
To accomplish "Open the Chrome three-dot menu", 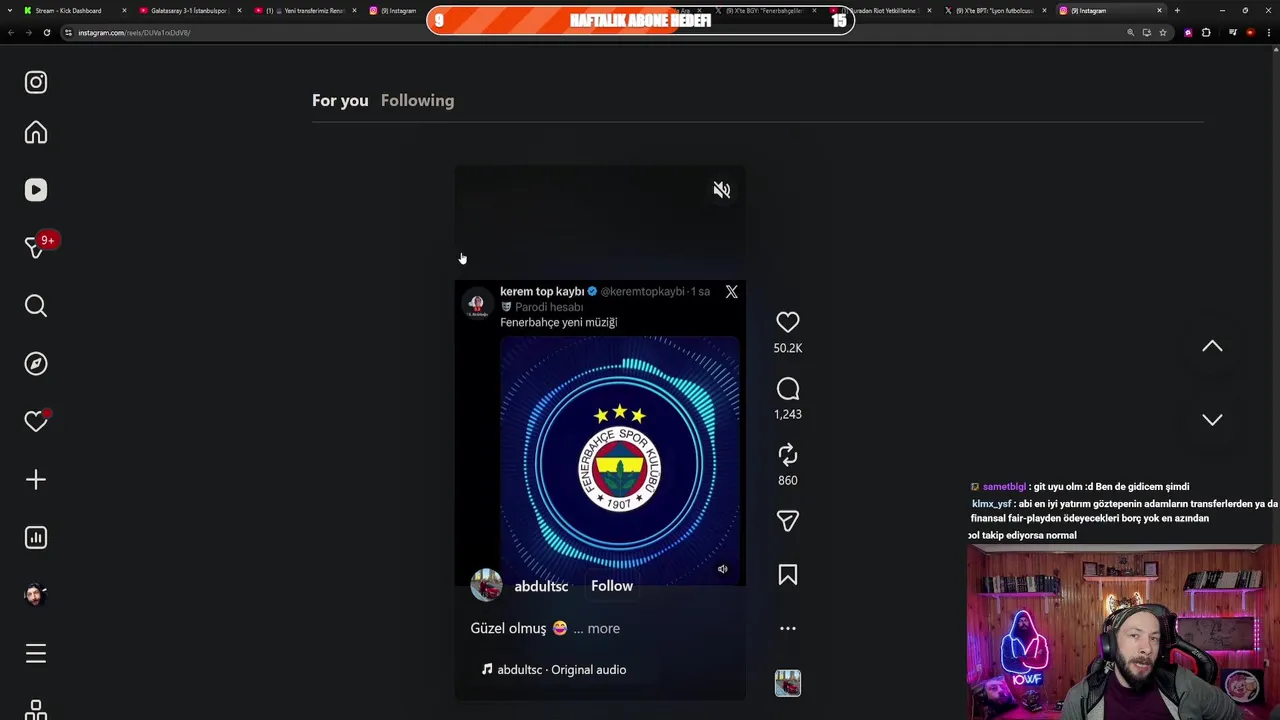I will click(1268, 32).
